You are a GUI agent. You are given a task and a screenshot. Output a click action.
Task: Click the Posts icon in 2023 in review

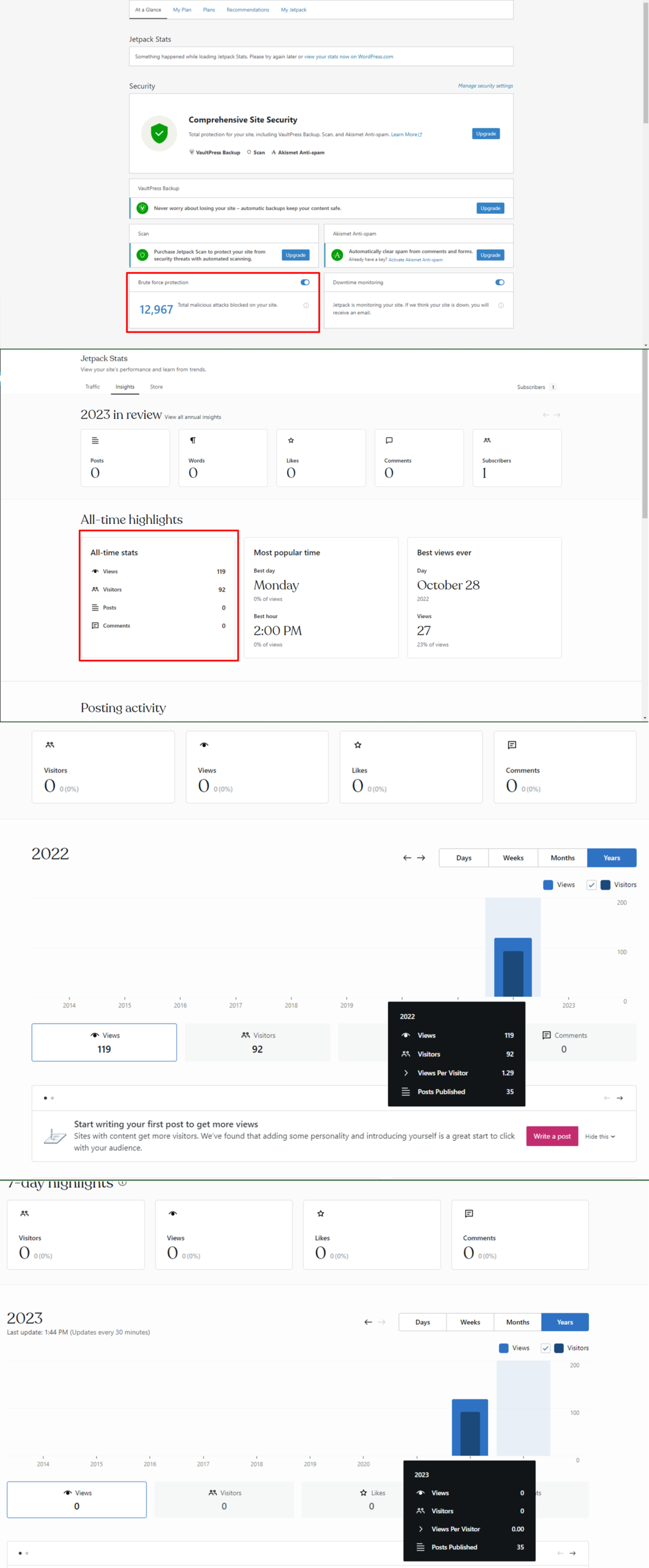coord(95,440)
